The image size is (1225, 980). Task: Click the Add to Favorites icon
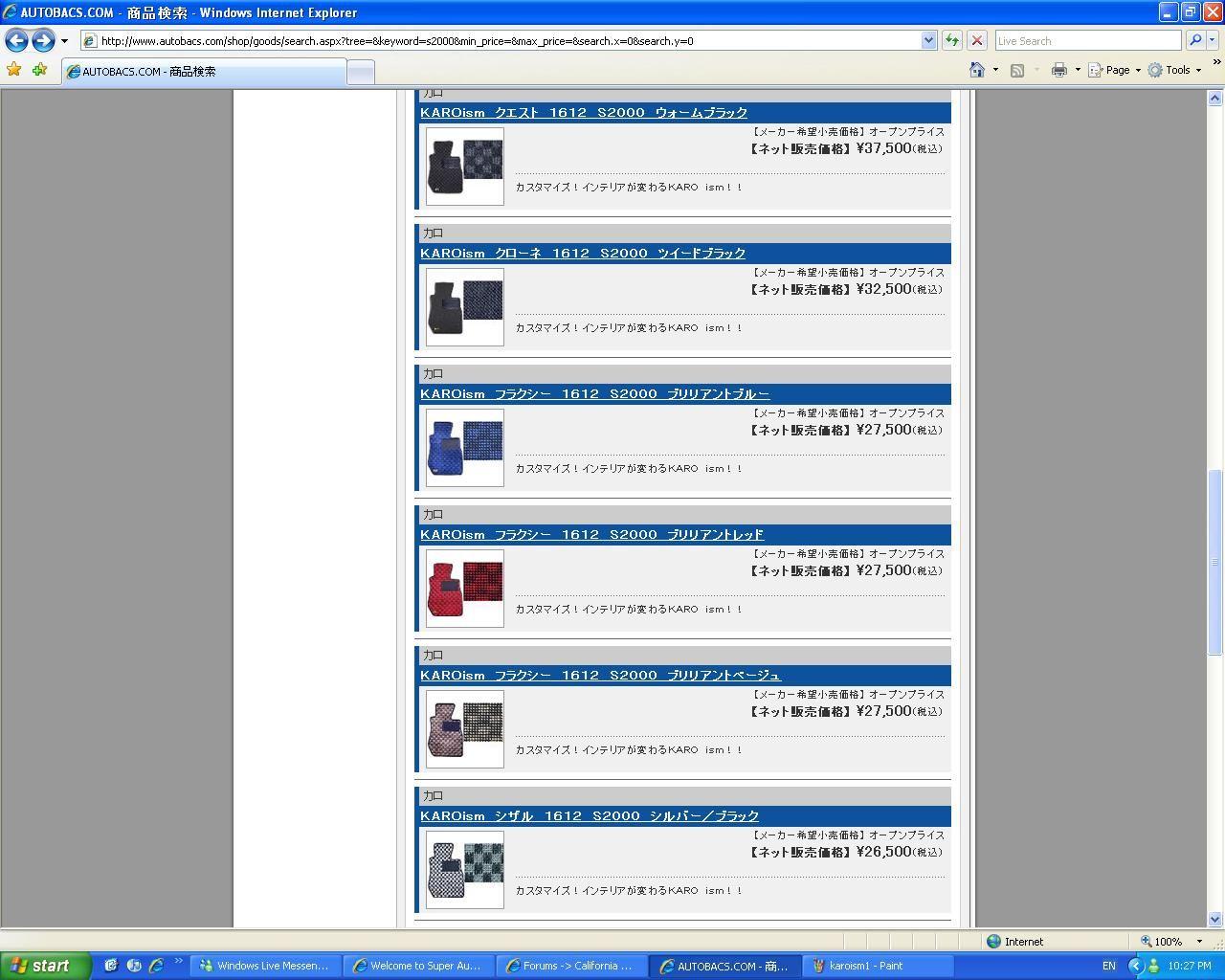pyautogui.click(x=39, y=70)
